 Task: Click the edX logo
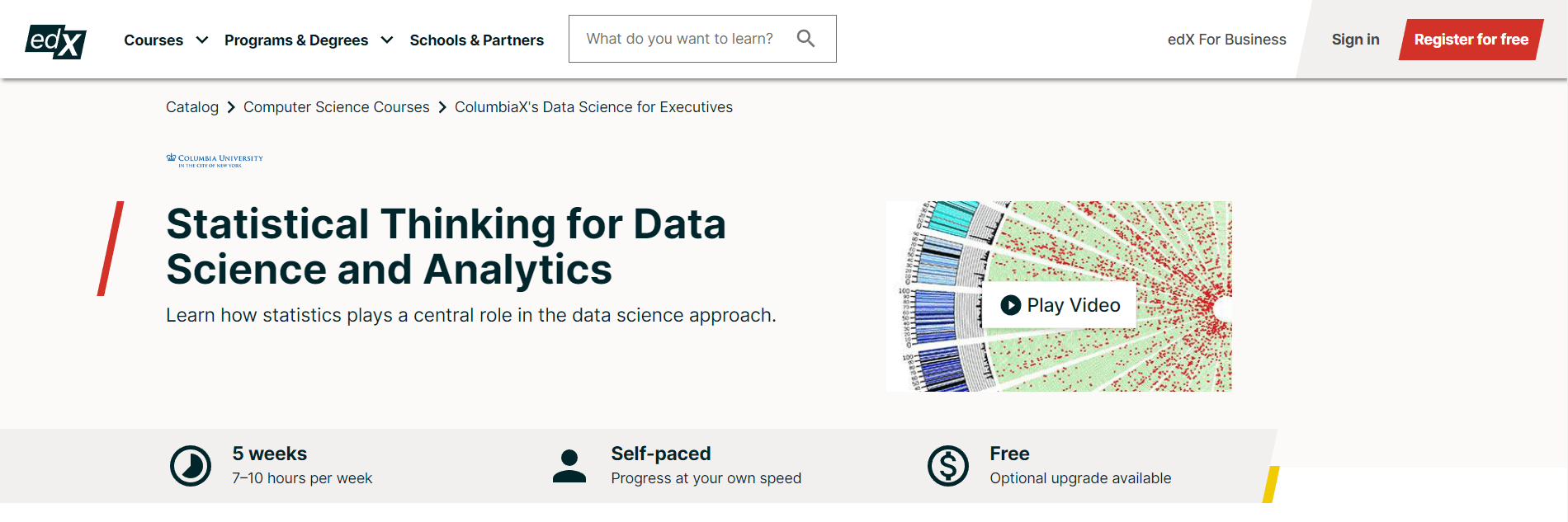pyautogui.click(x=54, y=39)
